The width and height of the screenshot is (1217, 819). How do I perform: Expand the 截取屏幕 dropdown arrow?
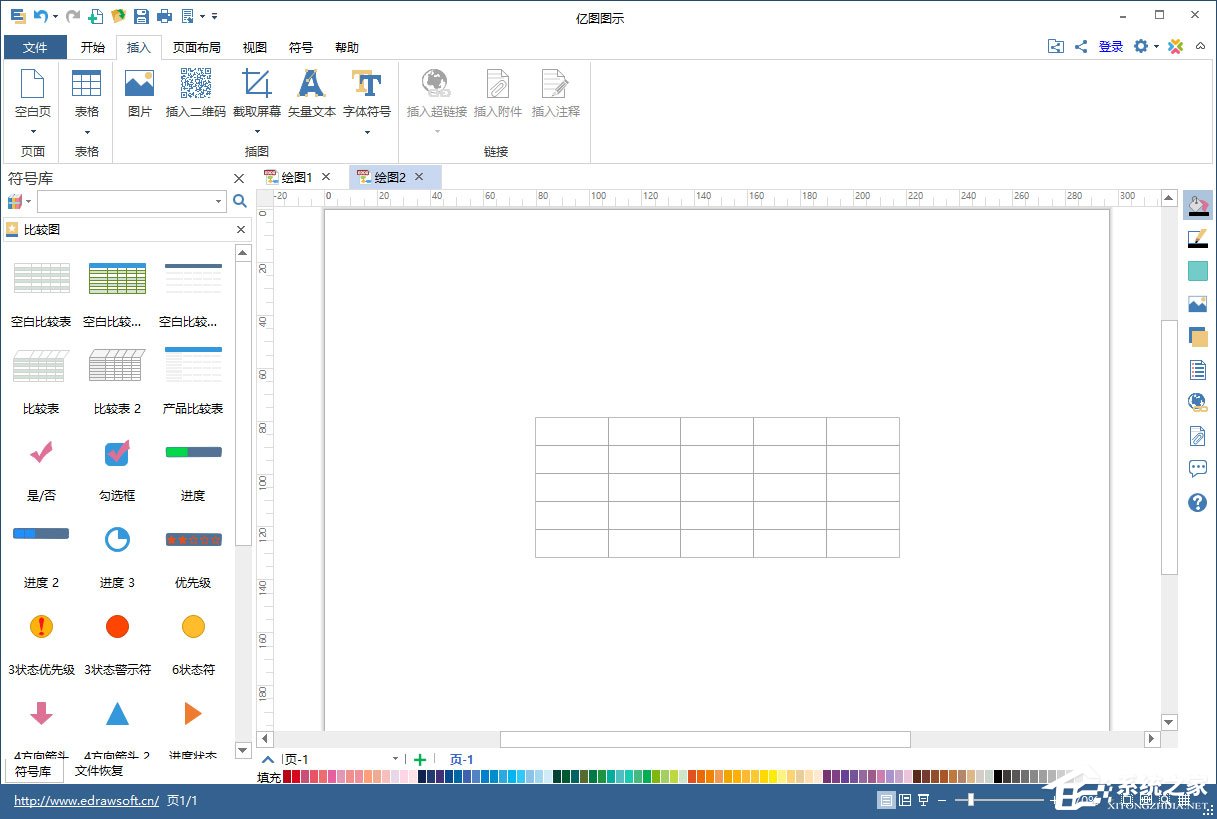(x=257, y=132)
